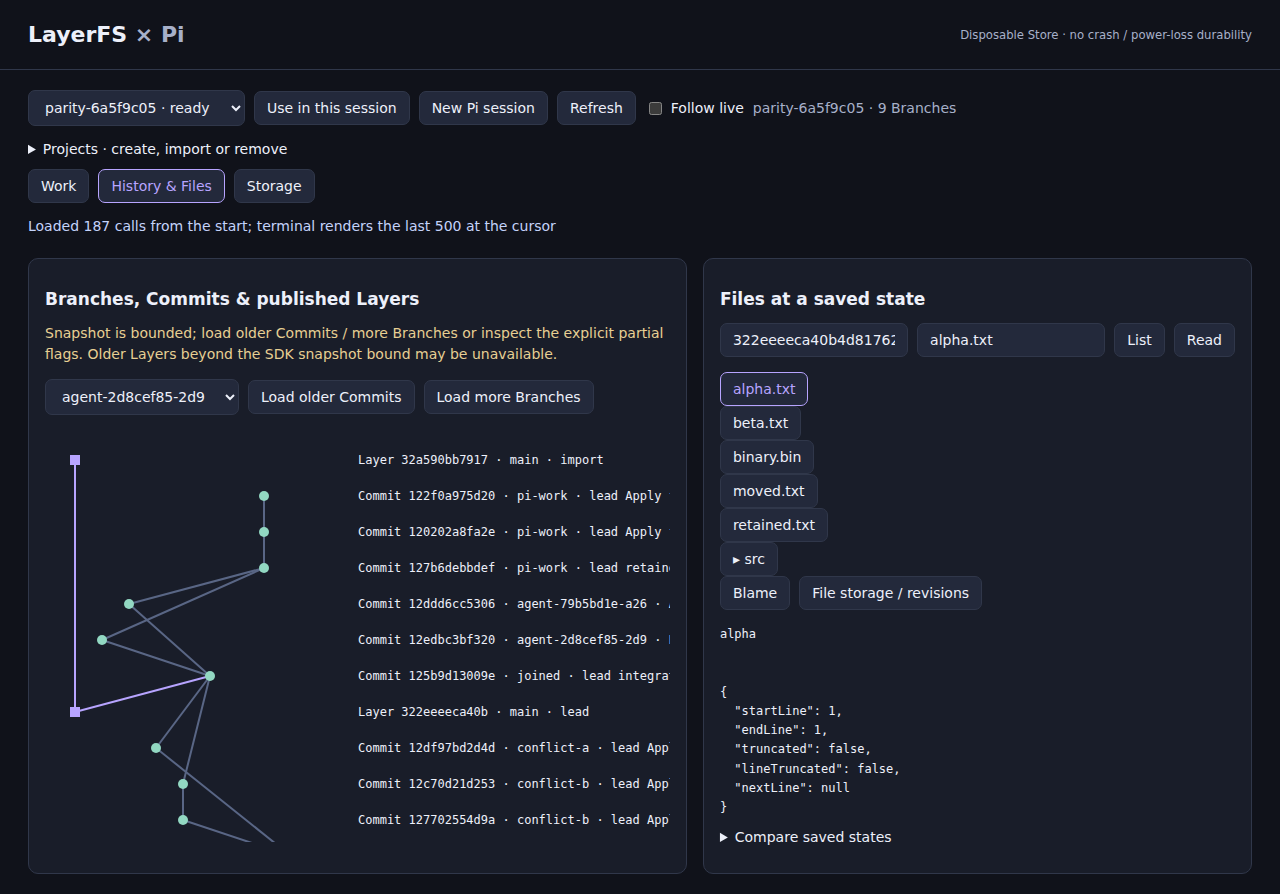Select the graph node for Commit 12df97bd2d4d
Image resolution: width=1280 pixels, height=894 pixels.
156,748
